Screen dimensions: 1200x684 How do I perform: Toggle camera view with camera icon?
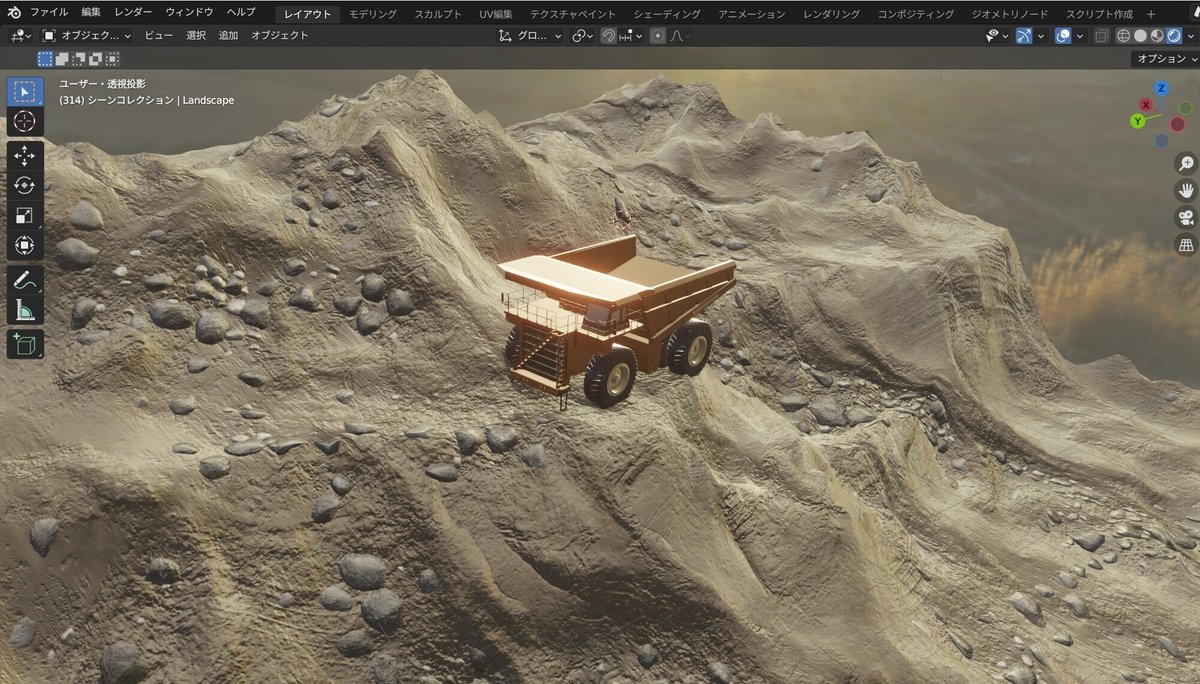click(x=1186, y=217)
